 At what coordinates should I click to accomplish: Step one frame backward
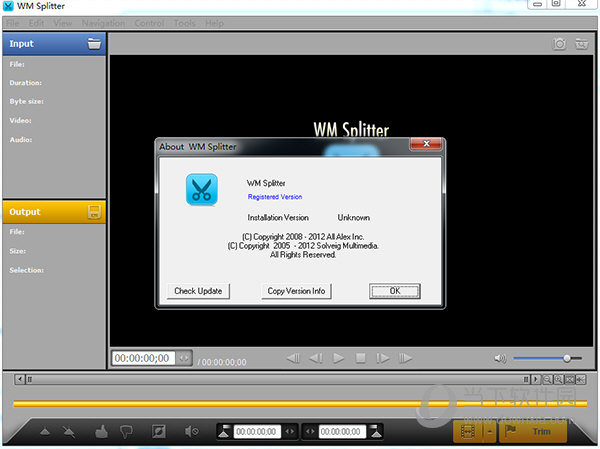point(316,358)
